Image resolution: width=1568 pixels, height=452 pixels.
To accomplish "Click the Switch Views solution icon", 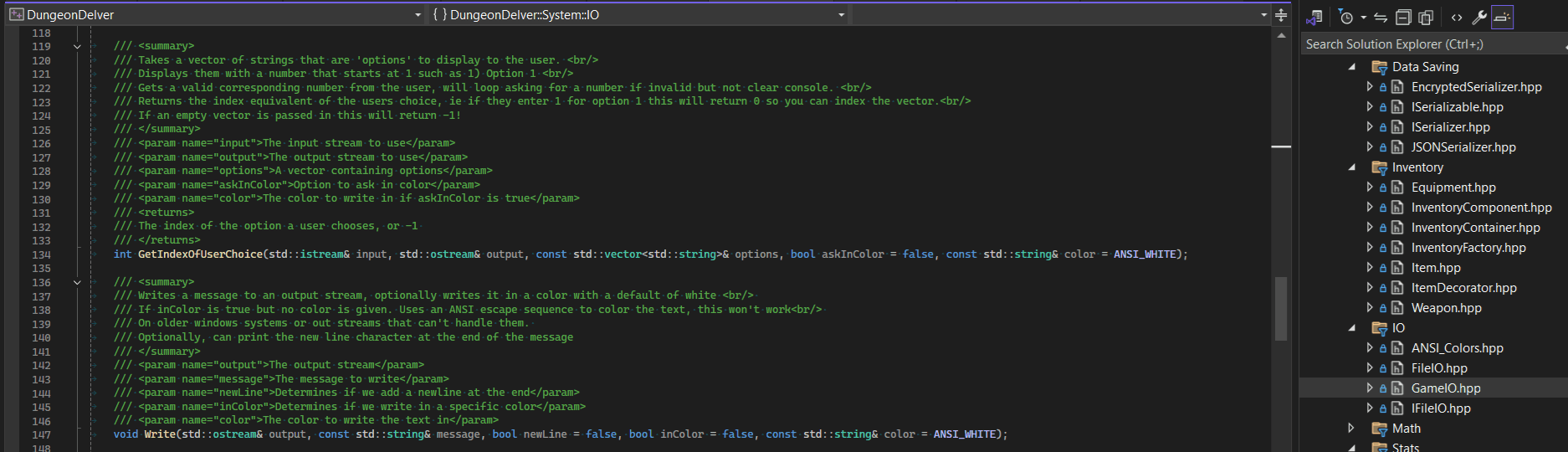I will 1314,17.
